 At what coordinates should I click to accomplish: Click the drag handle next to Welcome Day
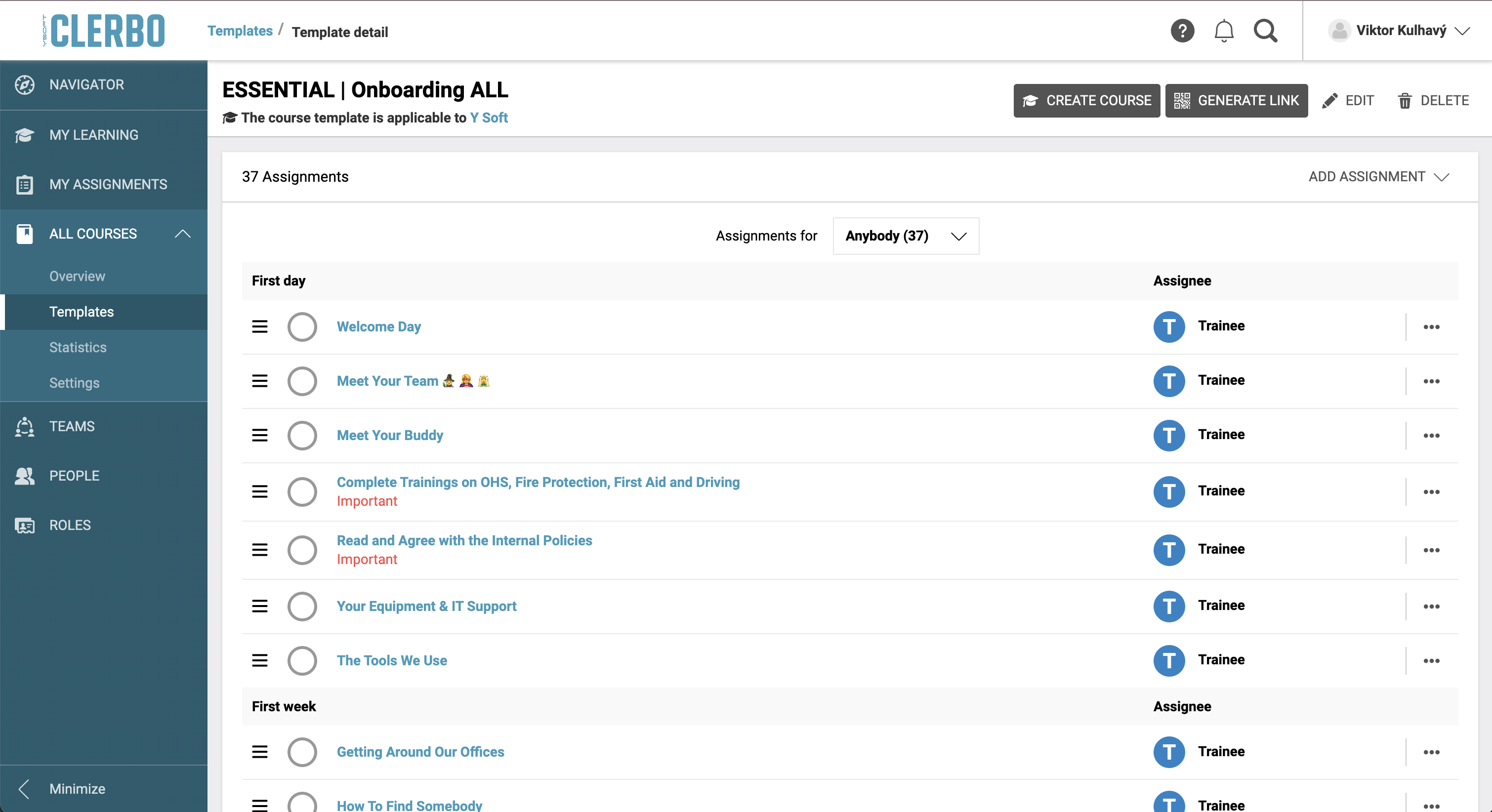259,326
